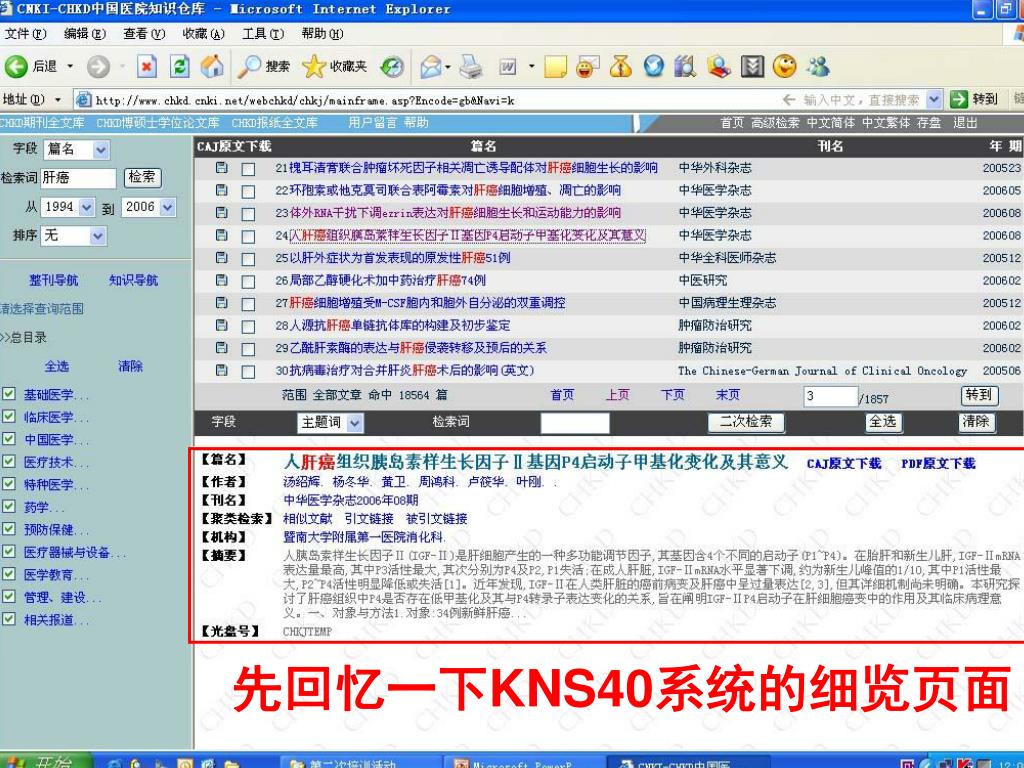Viewport: 1024px width, 768px height.
Task: Check the box for article 21
Action: pos(248,169)
